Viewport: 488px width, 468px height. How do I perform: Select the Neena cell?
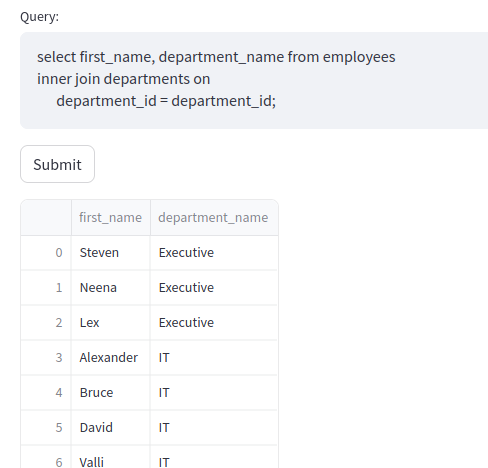click(111, 288)
